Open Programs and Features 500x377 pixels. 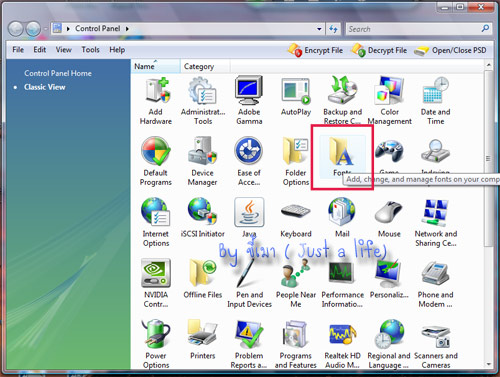click(x=296, y=344)
